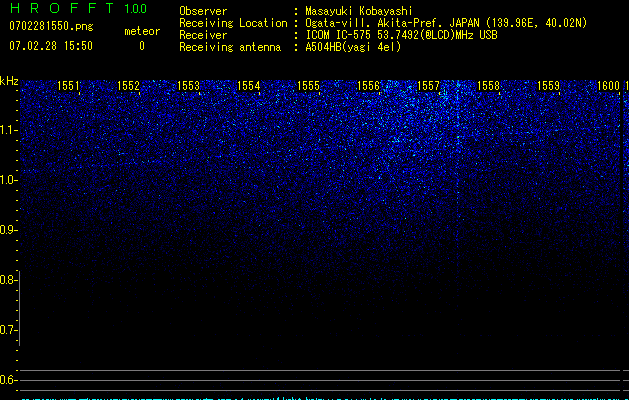Click the 0.6 kHz axis label
629x400 pixels.
pos(7,380)
